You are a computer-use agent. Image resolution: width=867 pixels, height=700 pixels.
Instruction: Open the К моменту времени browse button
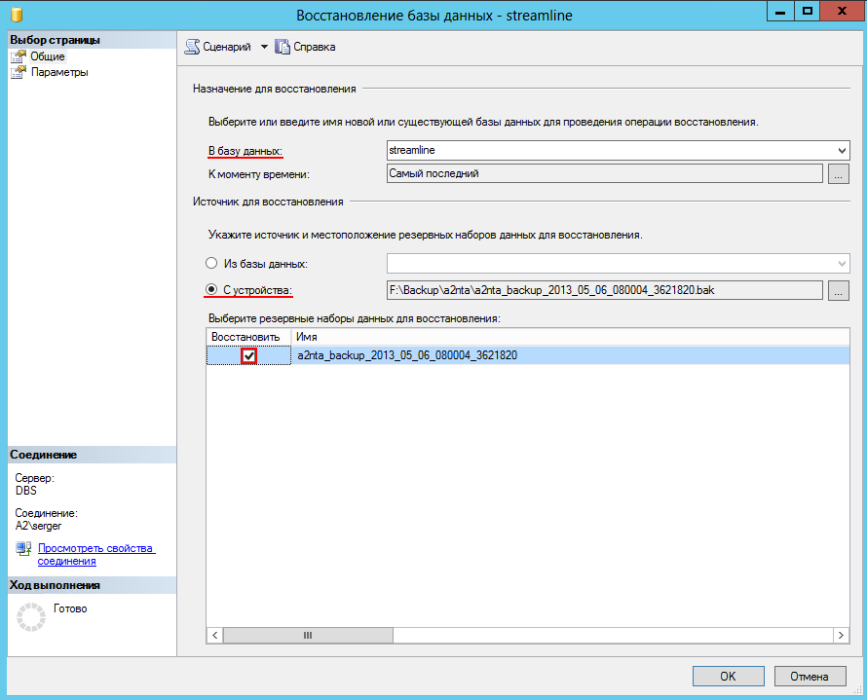(838, 174)
